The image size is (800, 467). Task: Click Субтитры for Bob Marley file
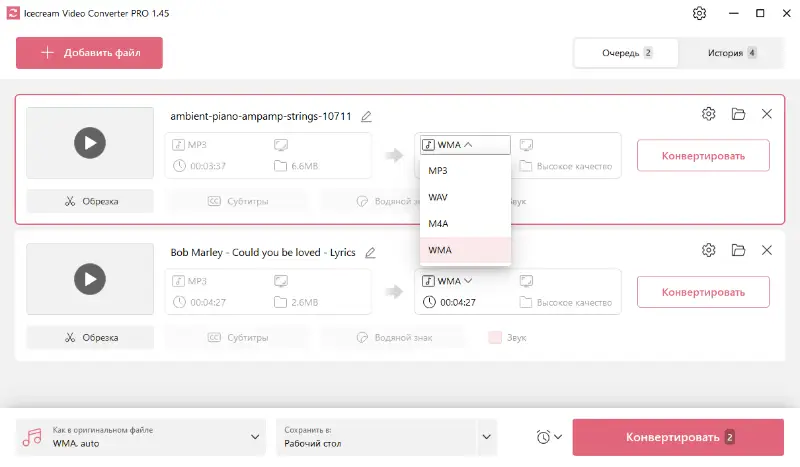[238, 337]
